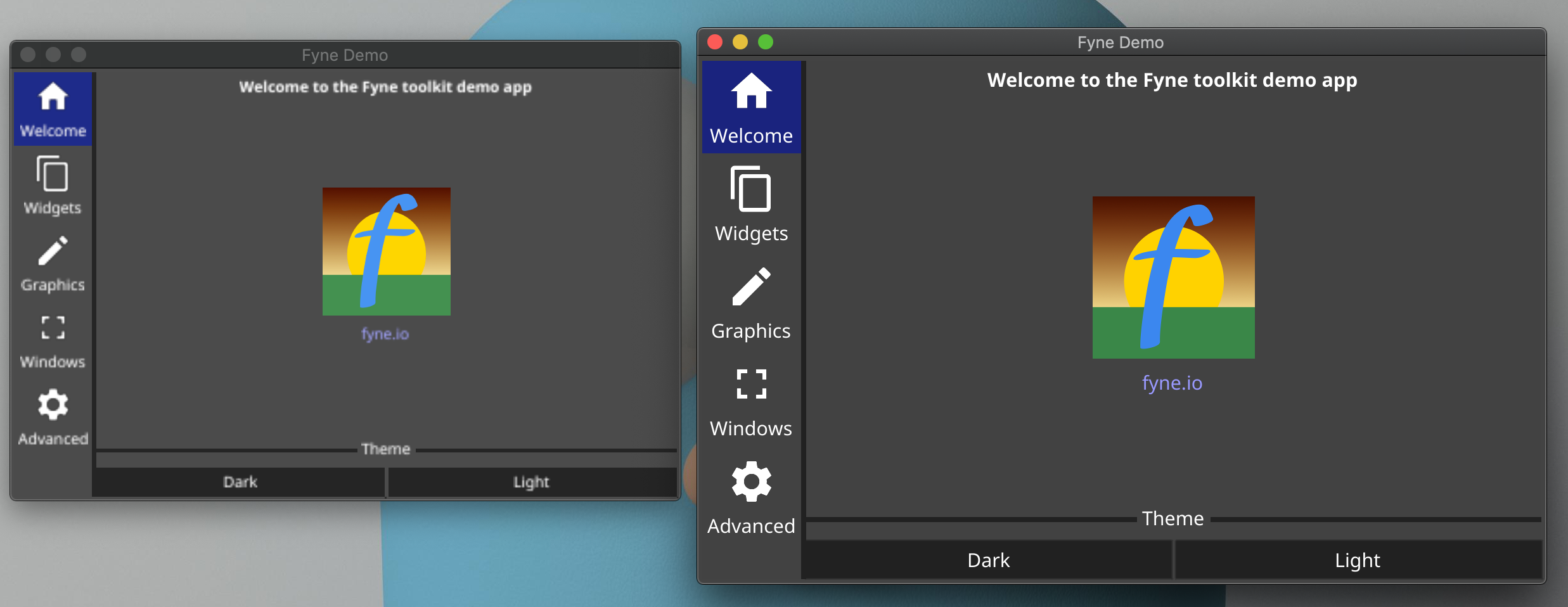
Task: Click the welcome heading text in the right window
Action: (1172, 80)
